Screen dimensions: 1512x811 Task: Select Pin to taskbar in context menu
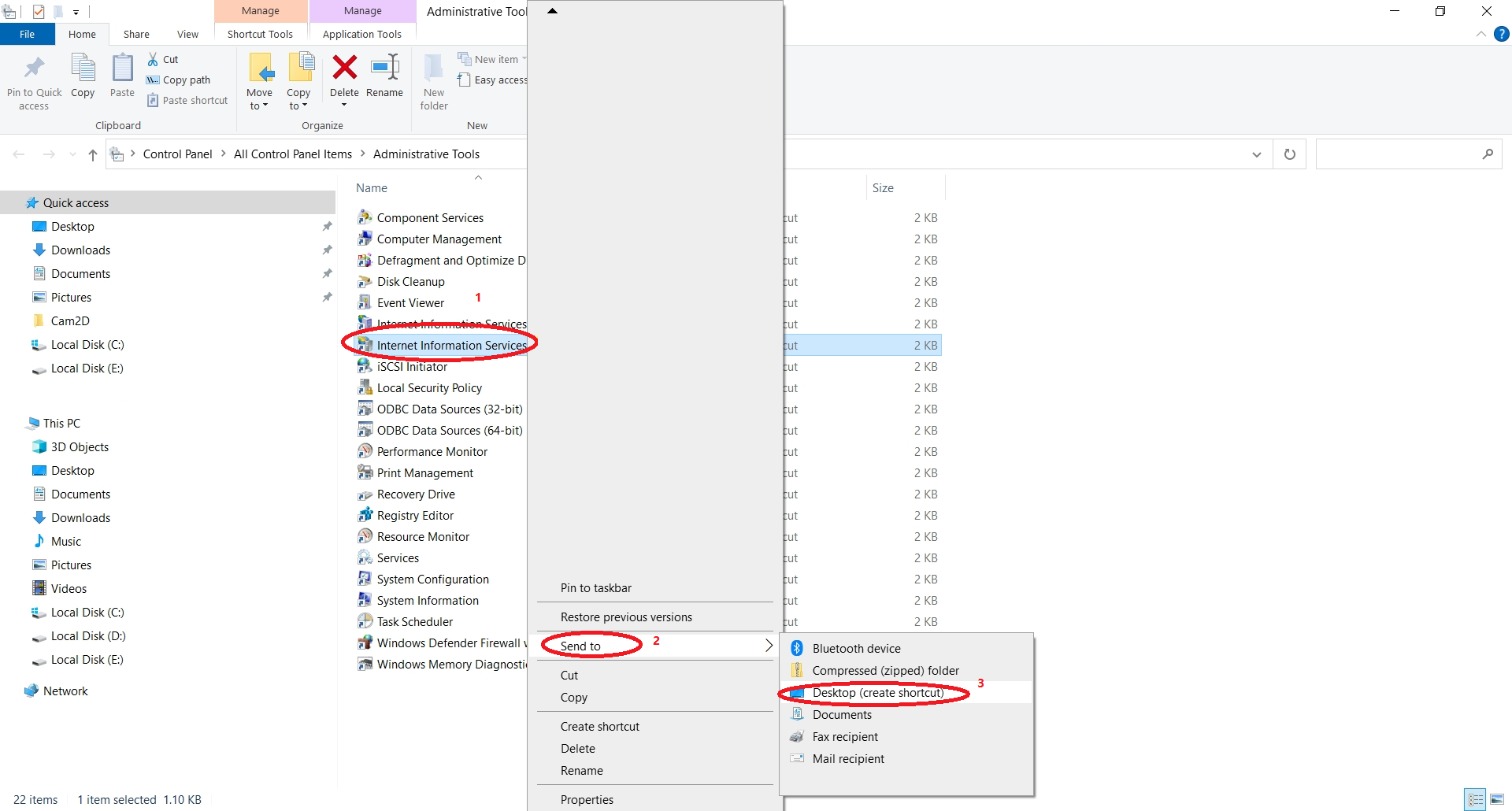point(596,587)
